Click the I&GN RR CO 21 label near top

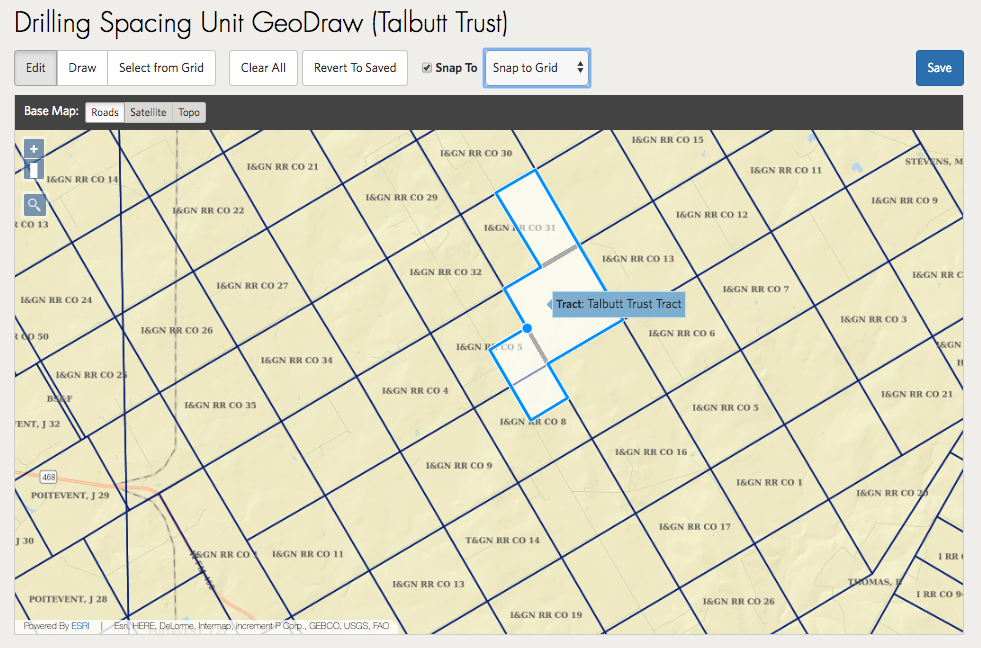coord(282,166)
